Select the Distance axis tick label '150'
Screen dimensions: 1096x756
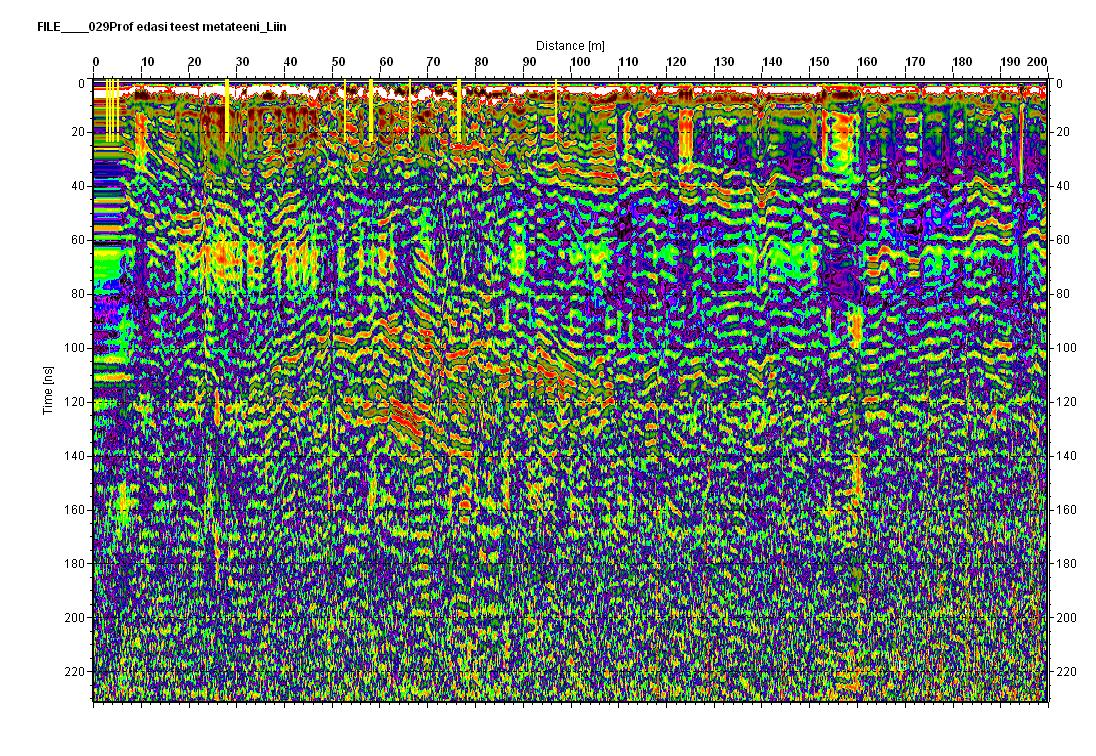click(819, 61)
